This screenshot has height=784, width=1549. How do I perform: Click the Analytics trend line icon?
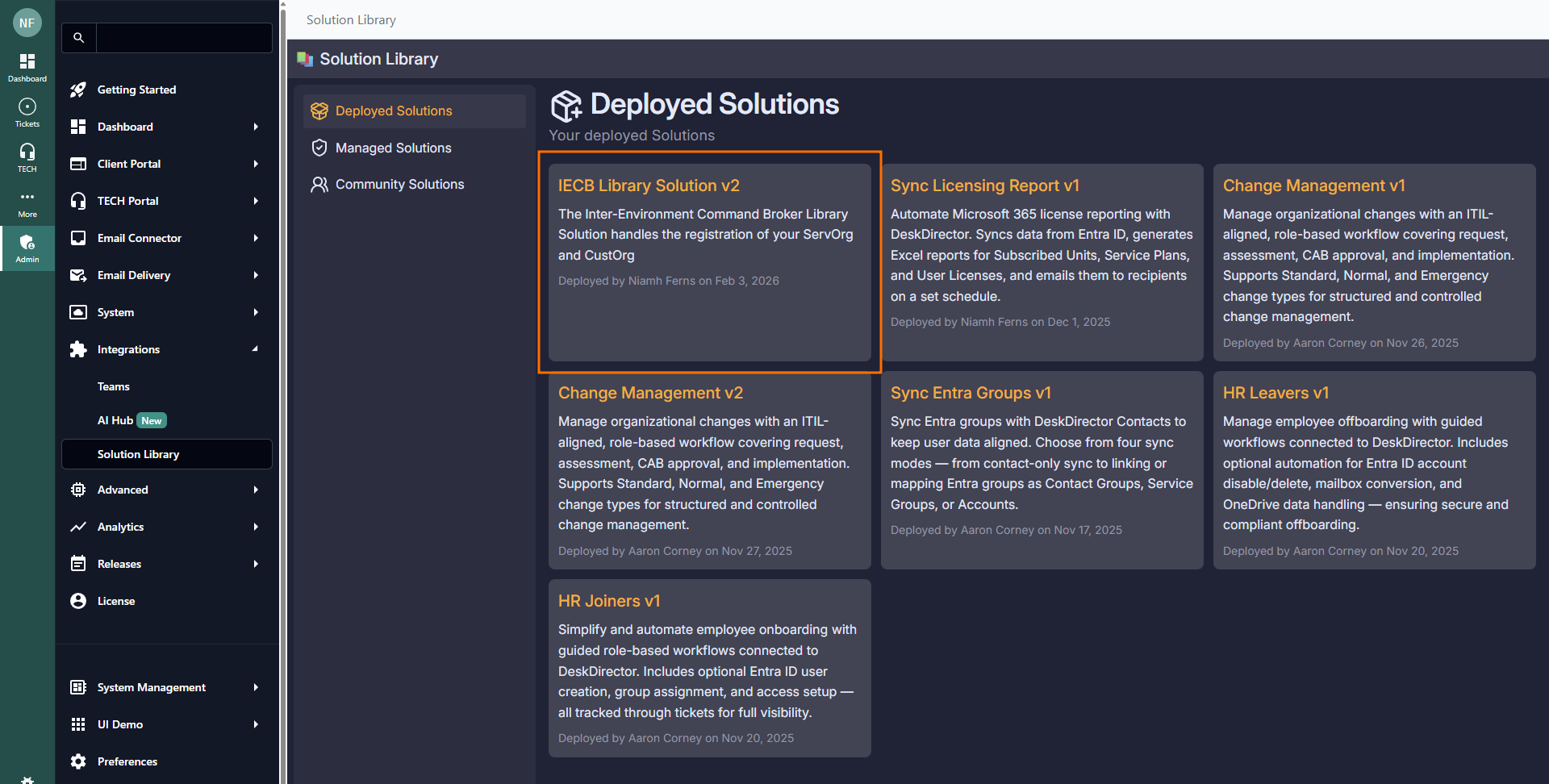click(78, 527)
